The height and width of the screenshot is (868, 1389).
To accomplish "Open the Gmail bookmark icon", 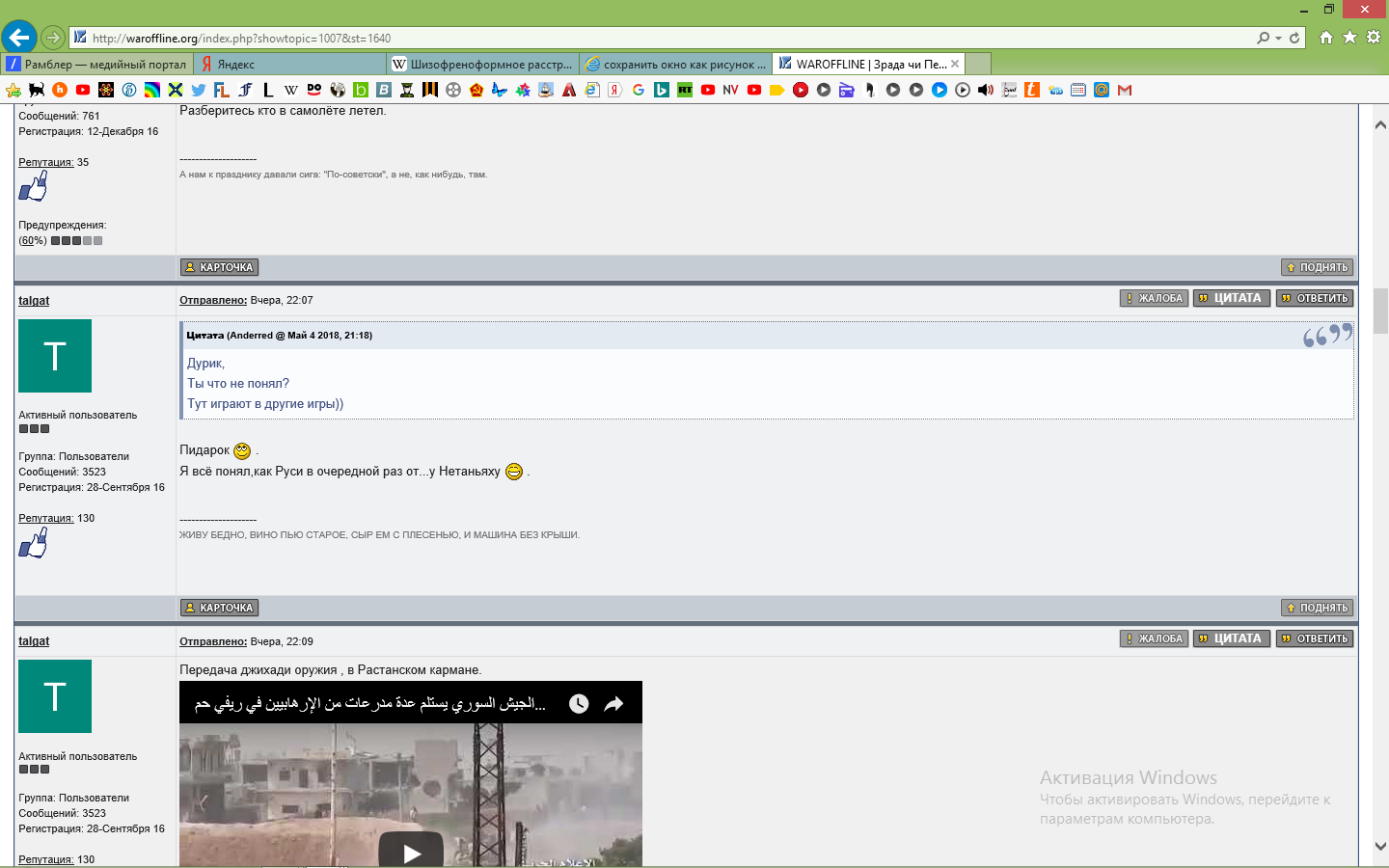I will point(1125,90).
